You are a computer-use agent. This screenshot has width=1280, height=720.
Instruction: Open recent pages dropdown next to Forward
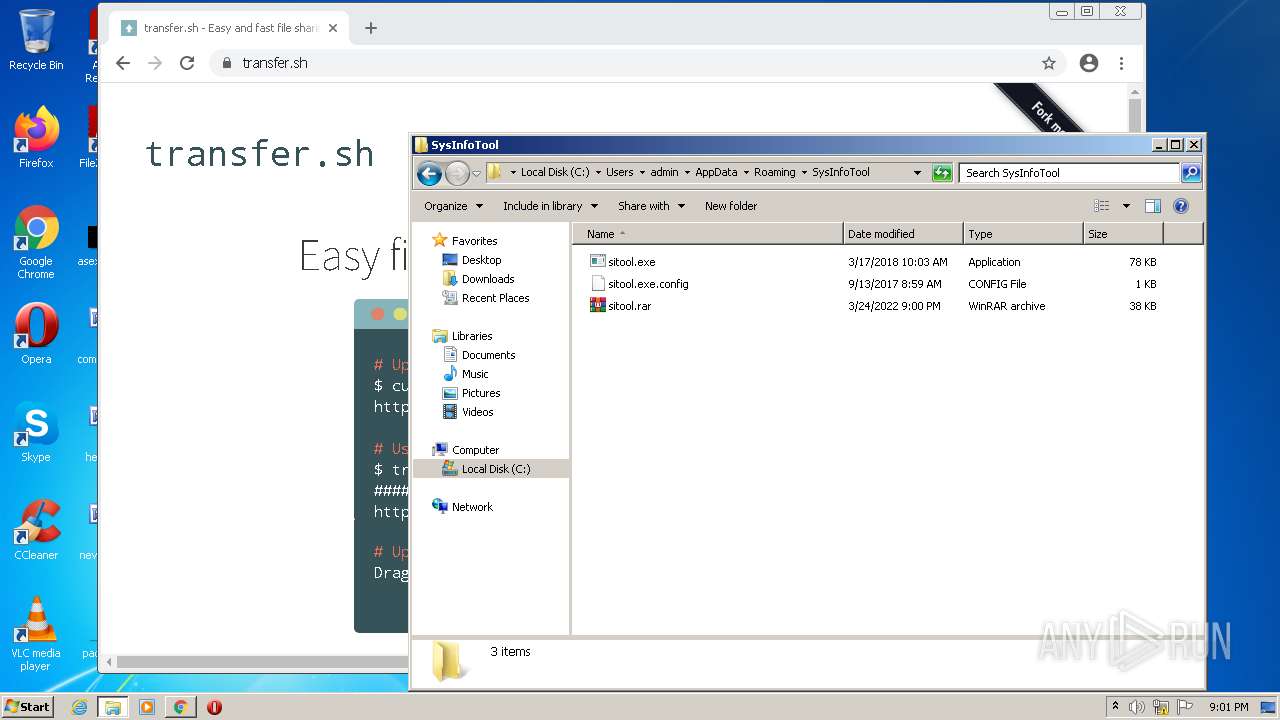(476, 173)
